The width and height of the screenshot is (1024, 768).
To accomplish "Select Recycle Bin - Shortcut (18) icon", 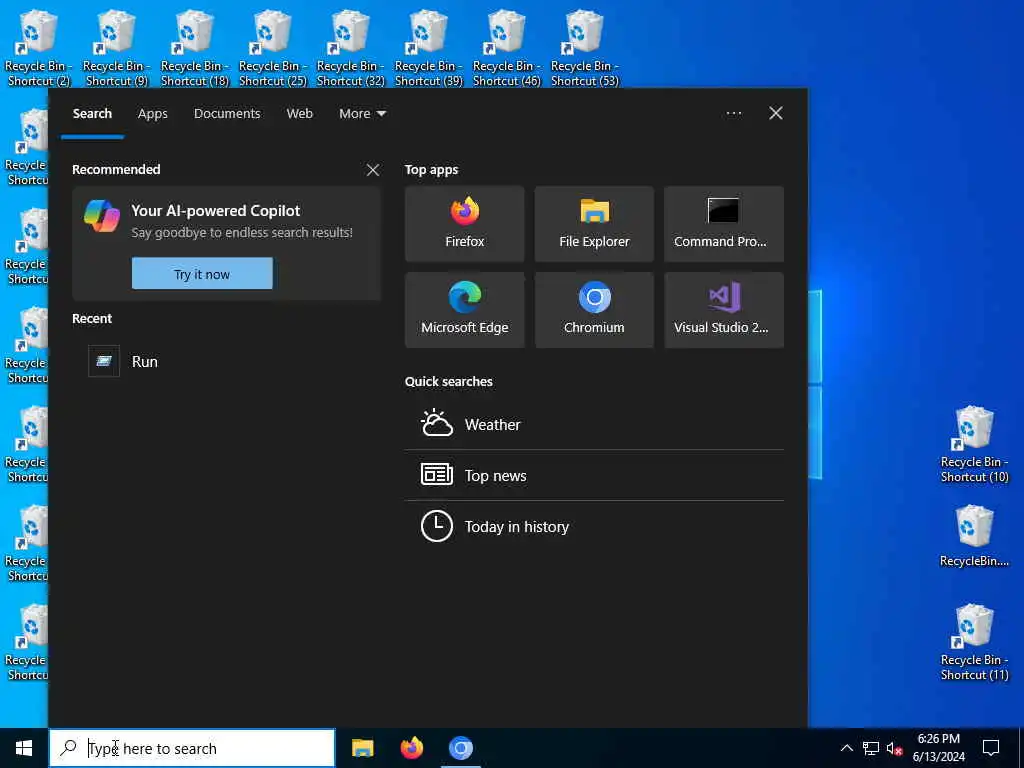I will [195, 48].
